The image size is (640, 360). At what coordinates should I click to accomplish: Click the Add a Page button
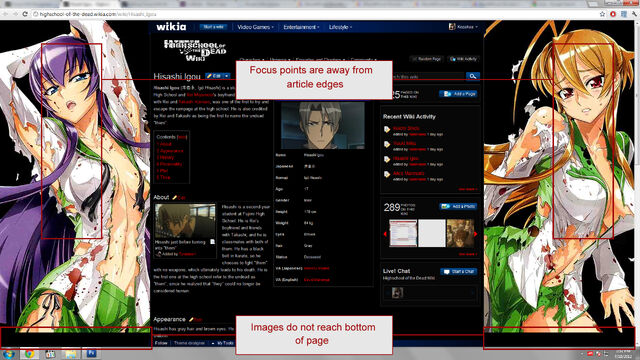click(459, 94)
